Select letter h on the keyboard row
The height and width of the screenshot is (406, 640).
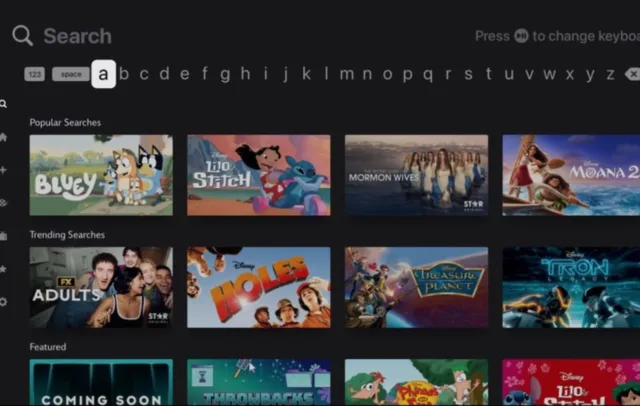245,74
